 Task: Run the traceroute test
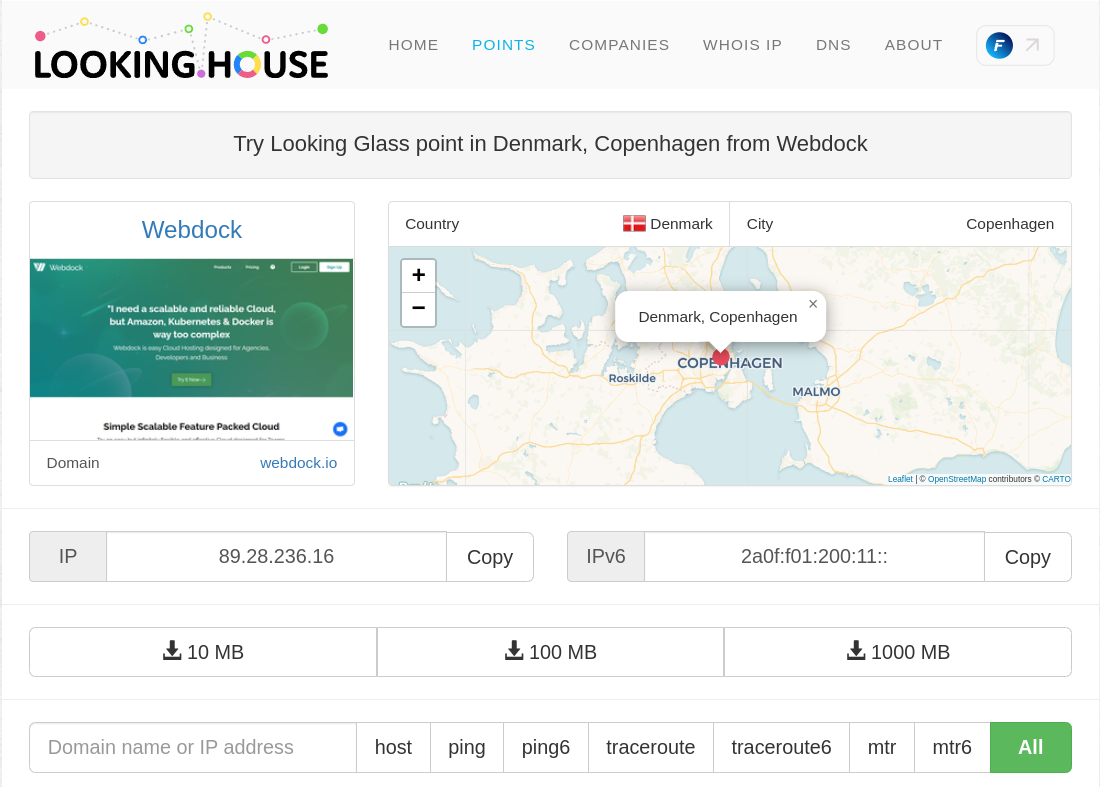(650, 747)
